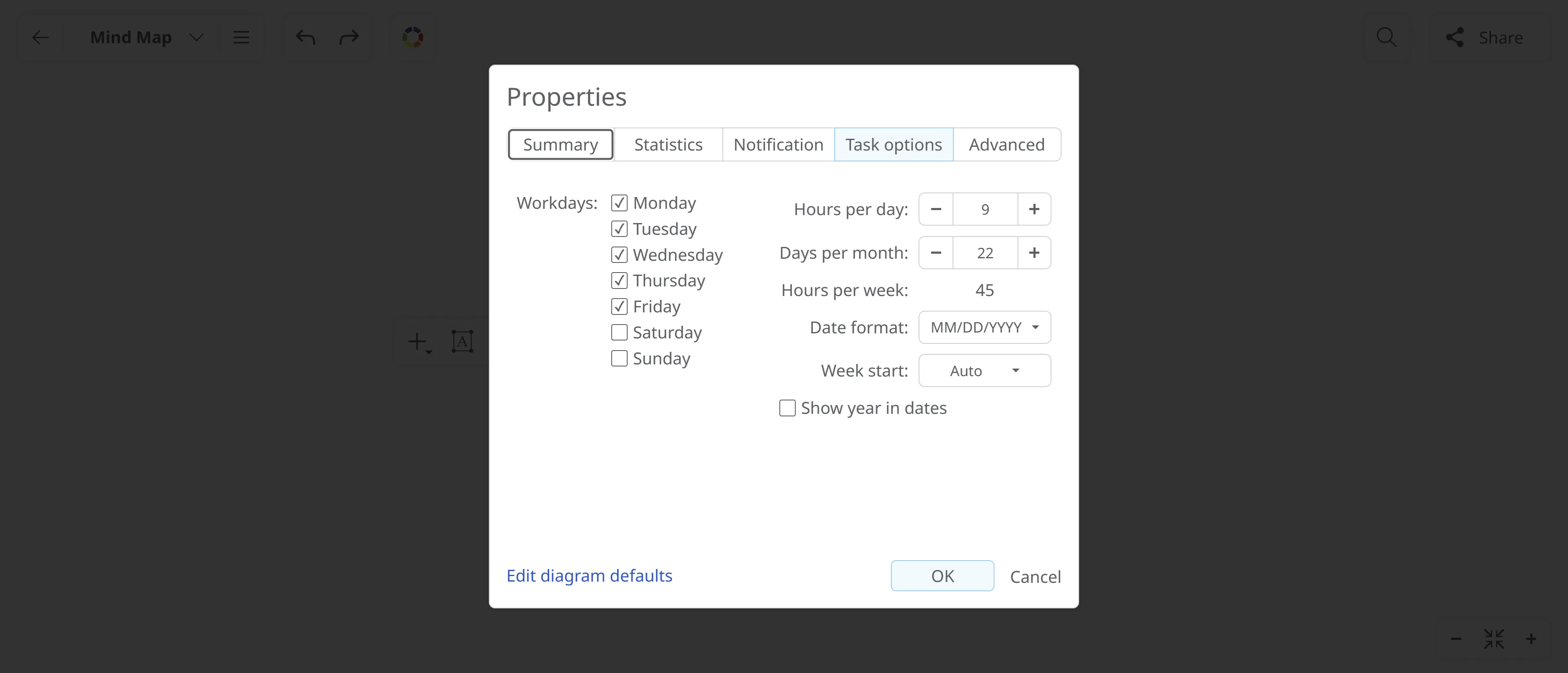
Task: Increase Hours per day with plus
Action: pos(1033,210)
